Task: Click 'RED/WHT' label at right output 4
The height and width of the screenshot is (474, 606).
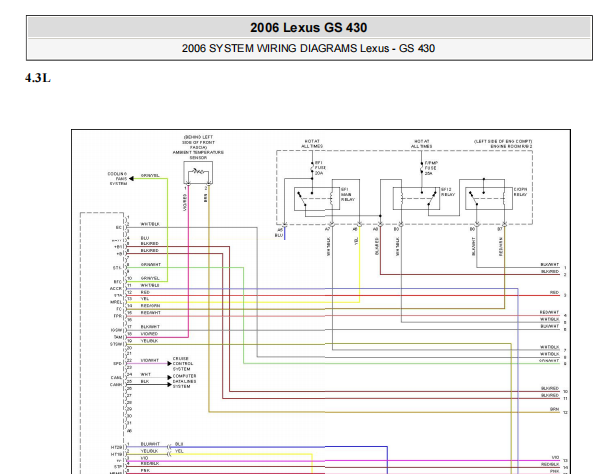Action: click(x=549, y=312)
